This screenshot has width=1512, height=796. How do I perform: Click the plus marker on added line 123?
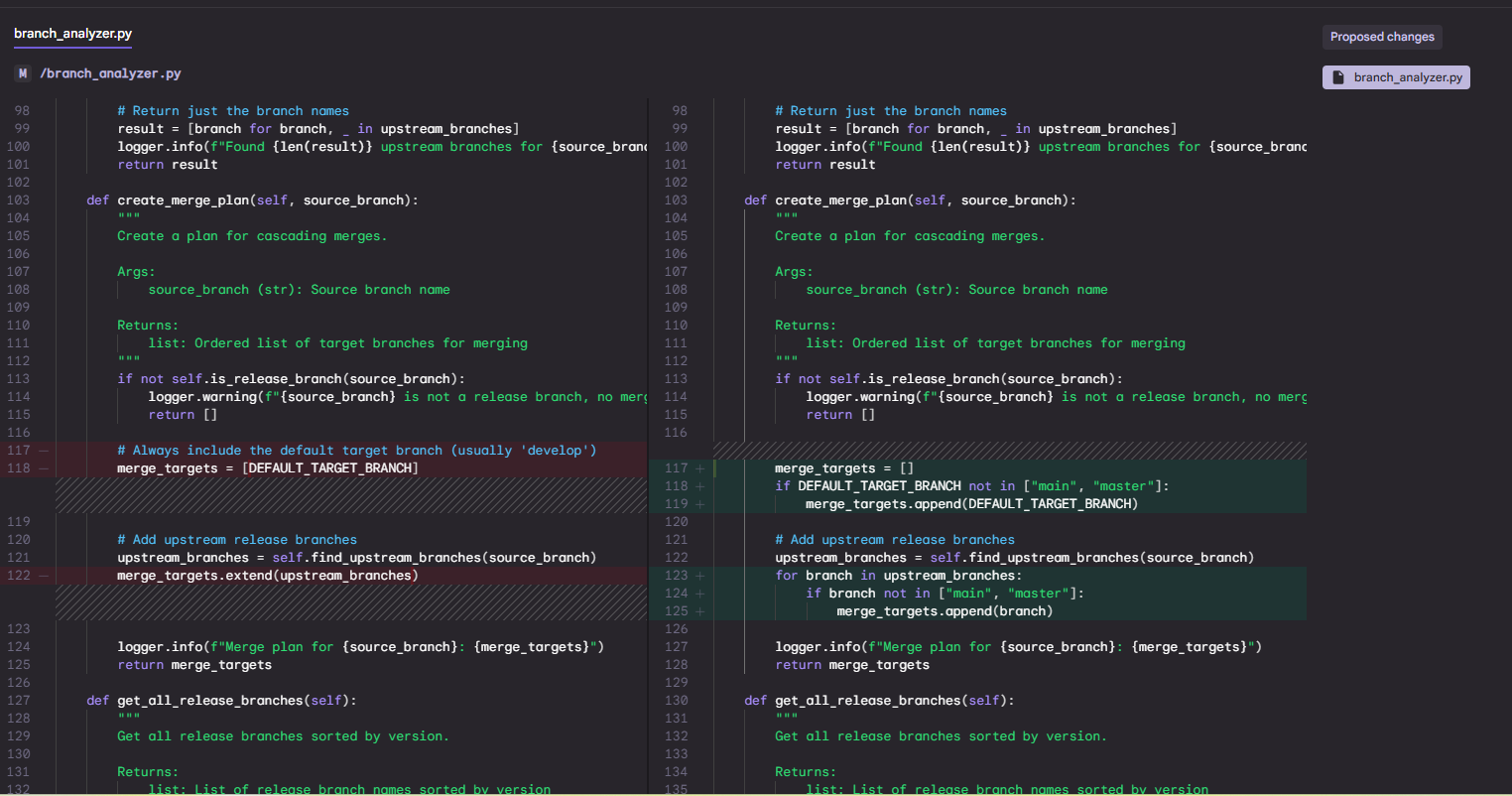tap(700, 576)
